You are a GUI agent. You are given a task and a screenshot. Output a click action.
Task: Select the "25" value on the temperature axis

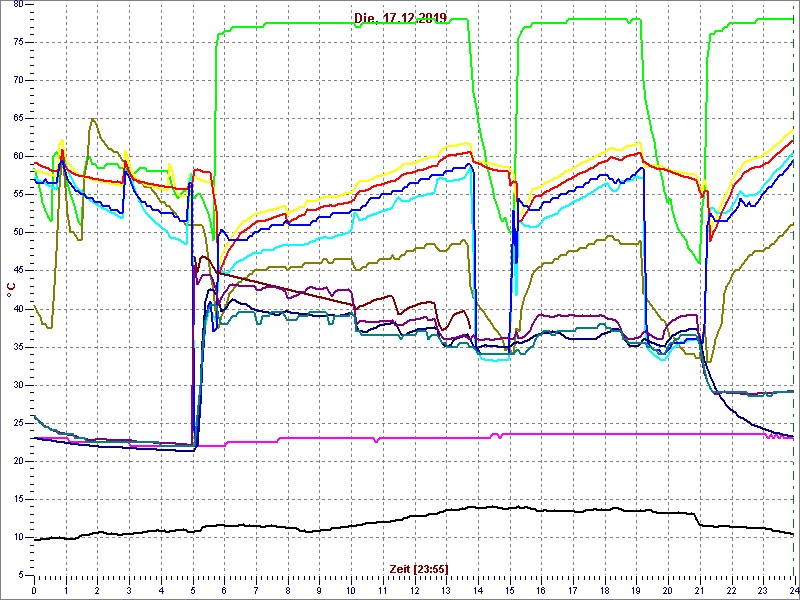coord(18,423)
